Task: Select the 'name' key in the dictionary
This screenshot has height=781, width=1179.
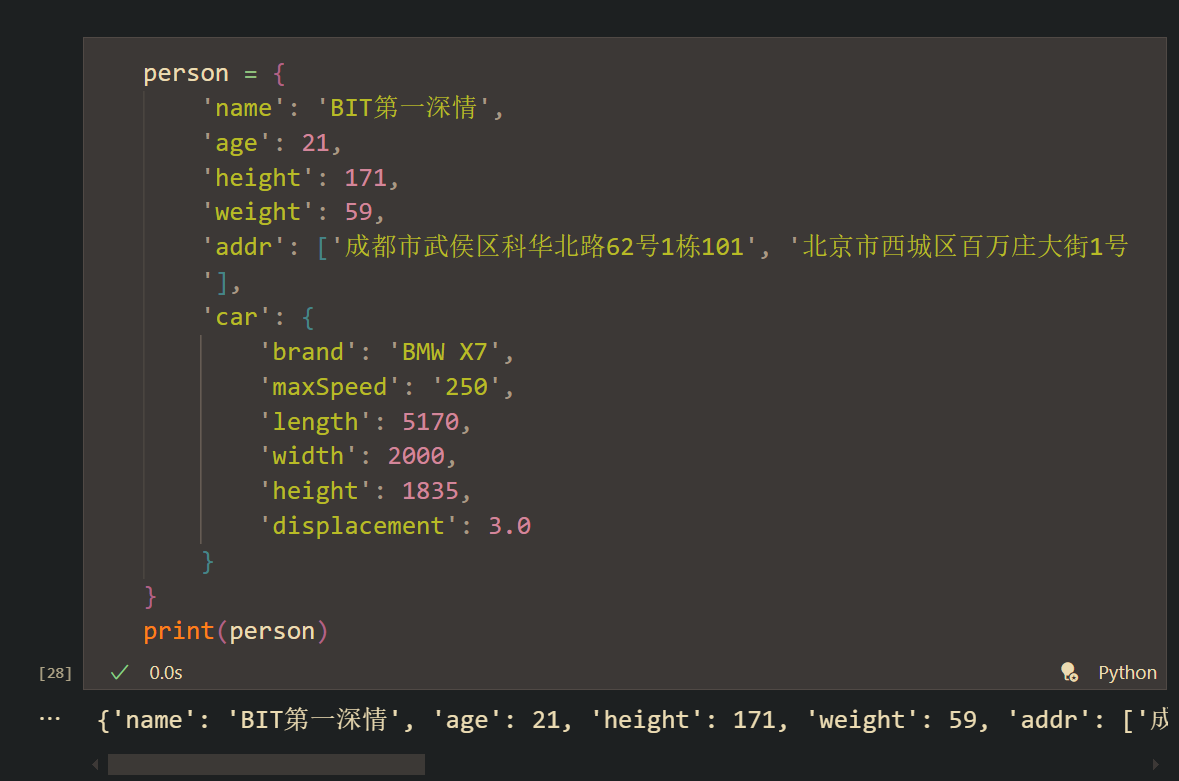Action: pyautogui.click(x=243, y=107)
